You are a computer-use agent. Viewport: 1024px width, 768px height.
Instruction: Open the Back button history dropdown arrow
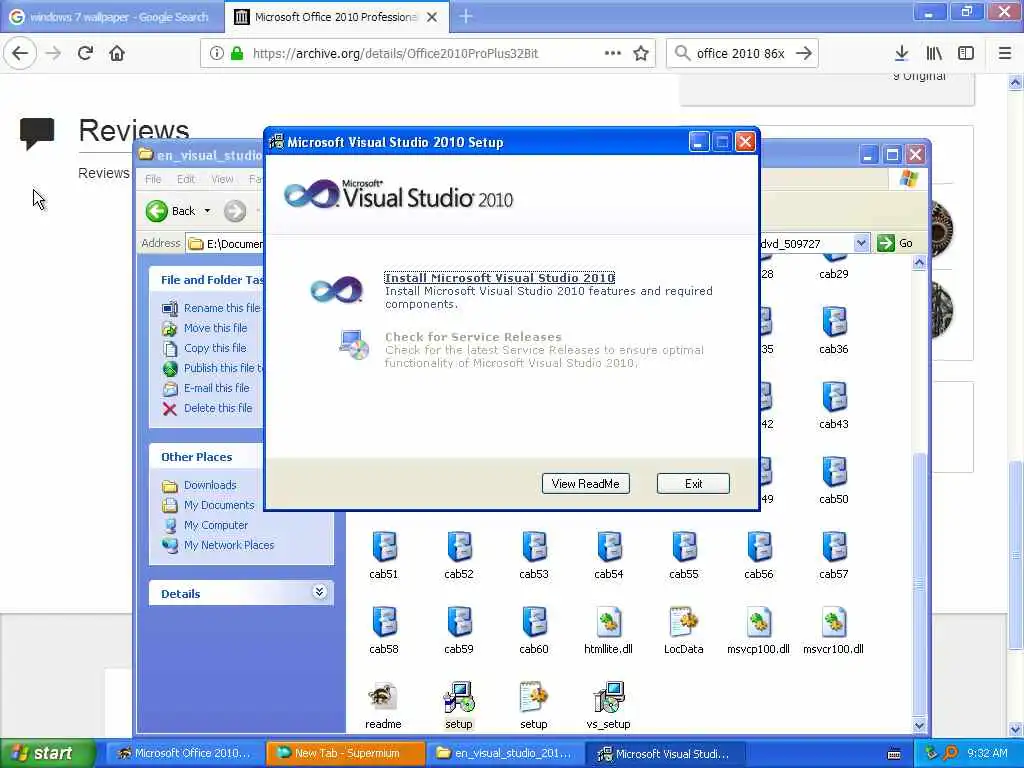(x=208, y=211)
